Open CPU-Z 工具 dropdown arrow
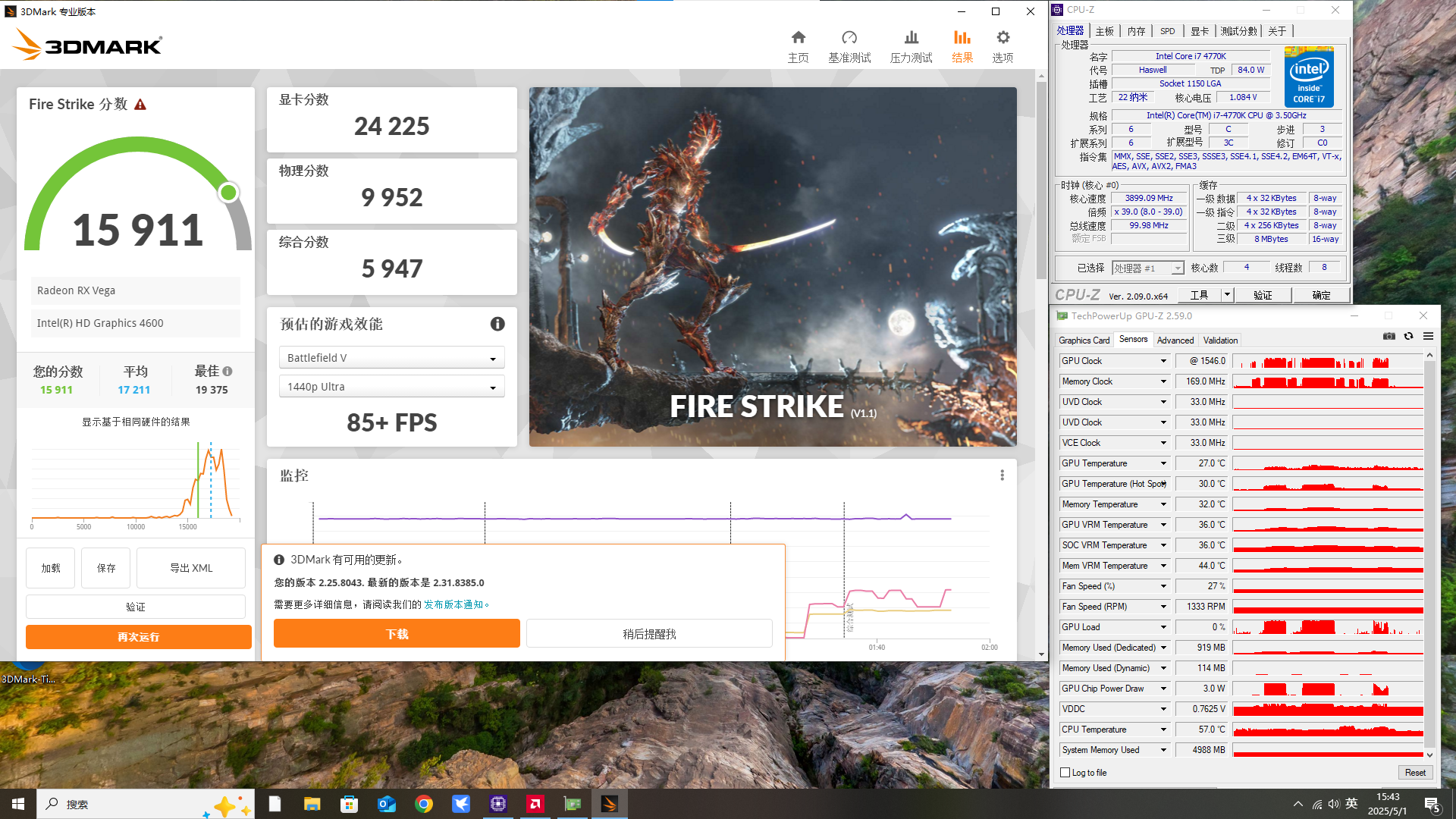The image size is (1456, 819). (1227, 295)
